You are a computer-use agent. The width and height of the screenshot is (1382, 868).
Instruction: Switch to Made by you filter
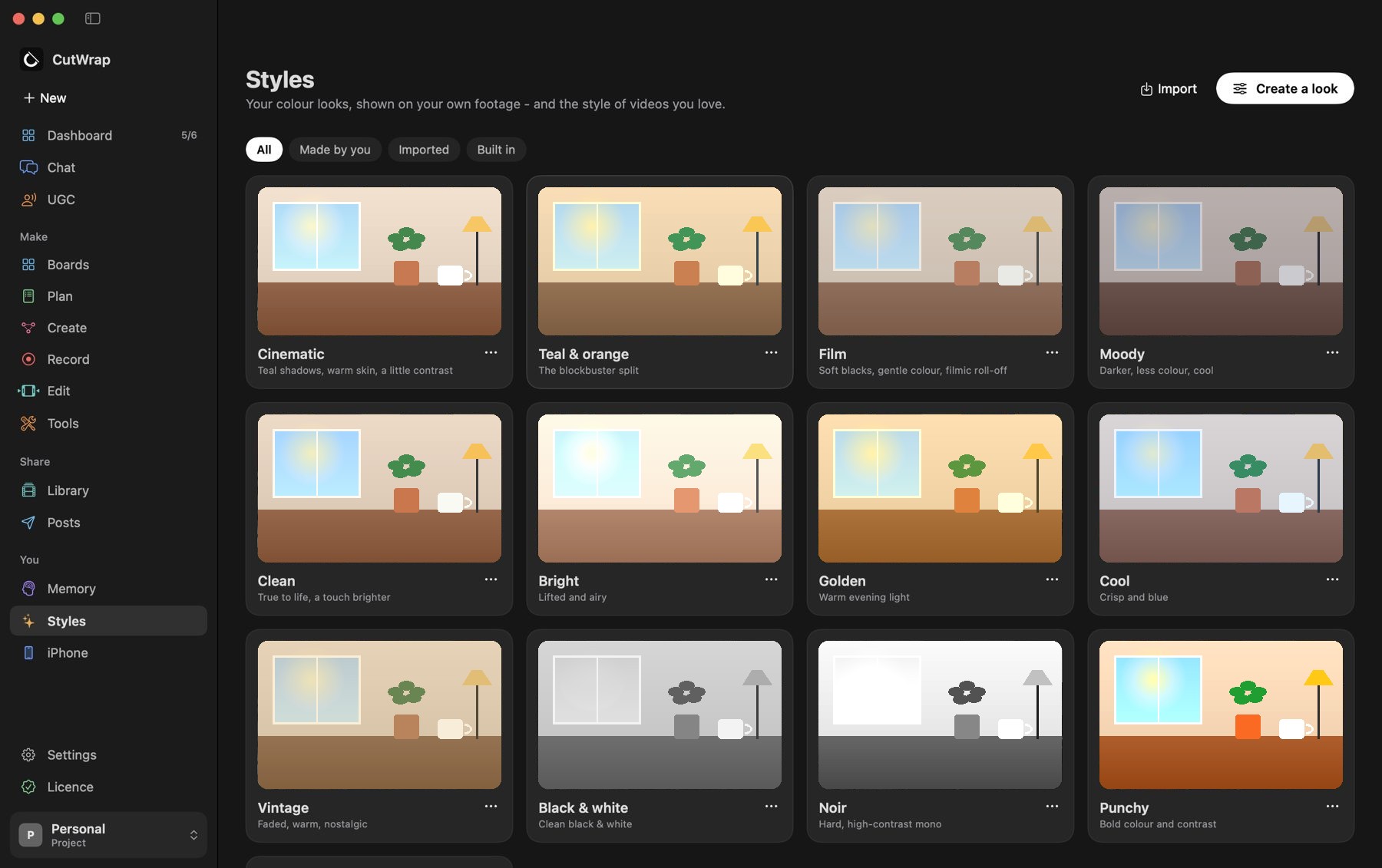335,150
